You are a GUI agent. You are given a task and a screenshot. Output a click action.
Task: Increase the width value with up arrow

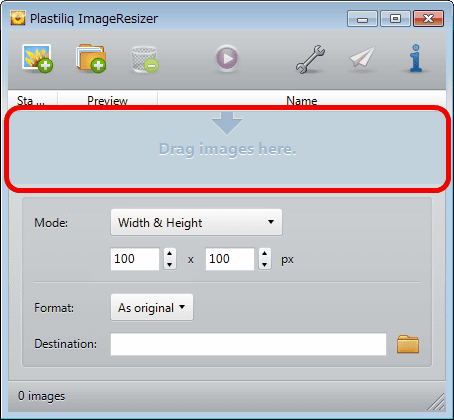coord(170,253)
